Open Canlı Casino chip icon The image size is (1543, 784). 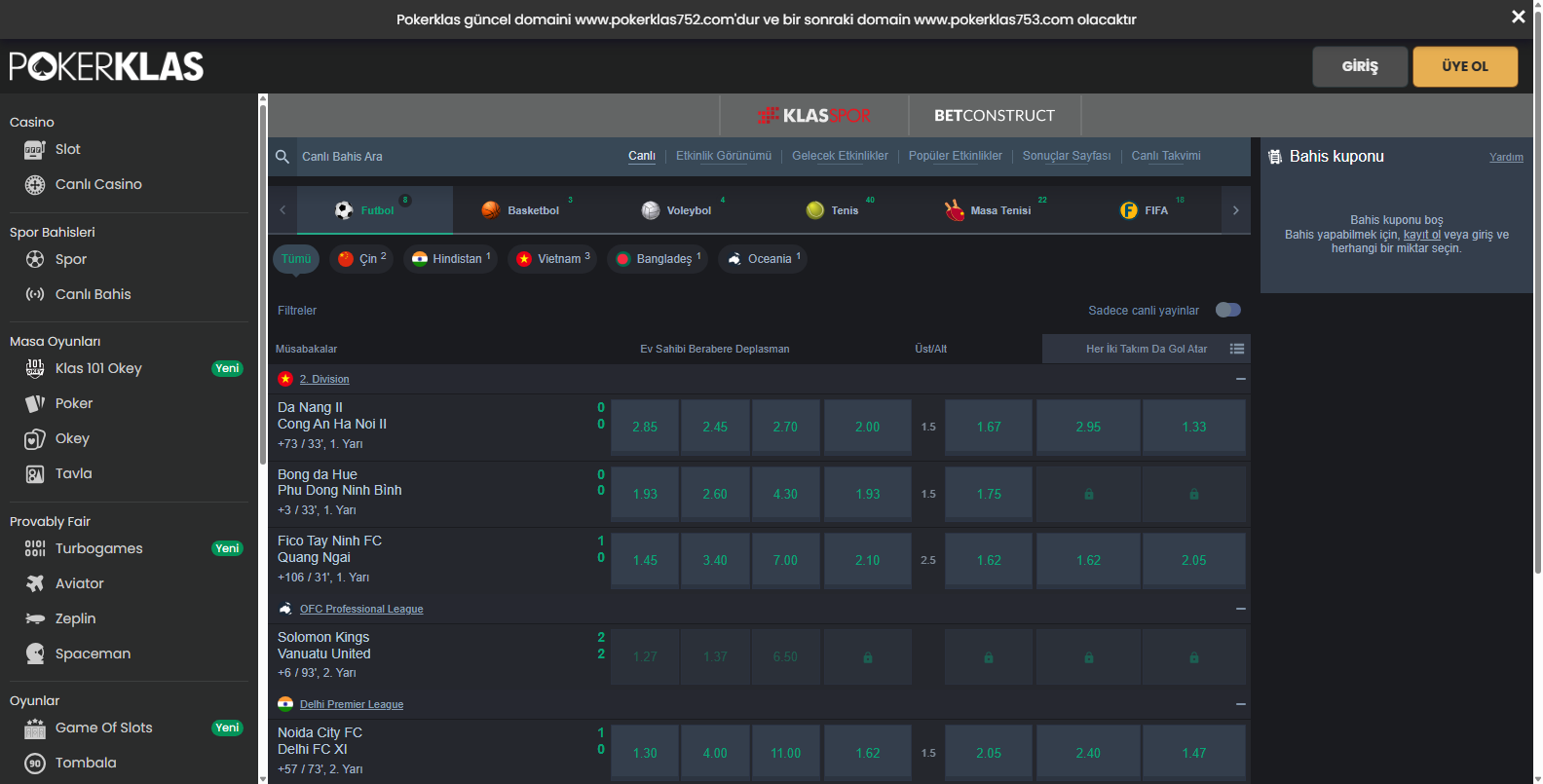click(35, 185)
